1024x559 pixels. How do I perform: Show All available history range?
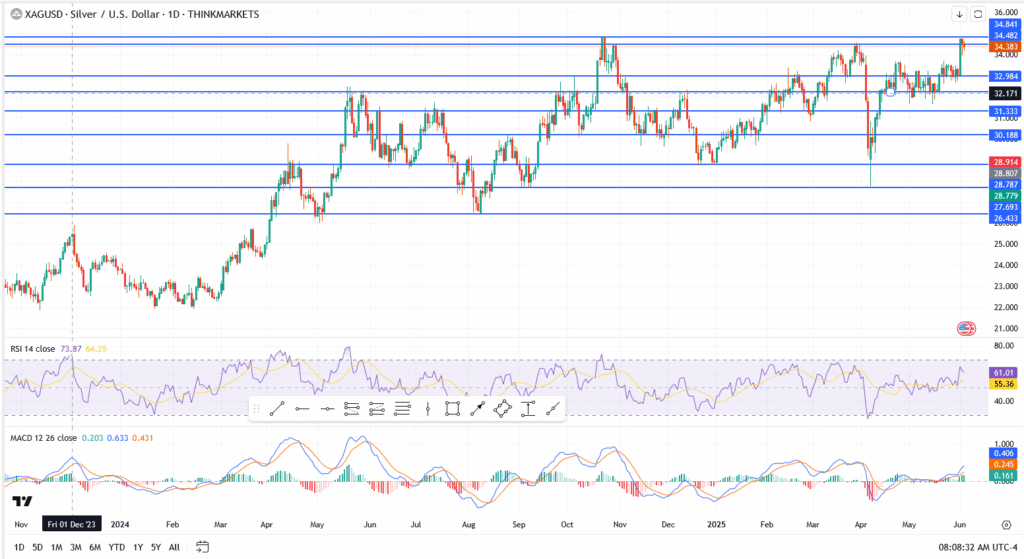click(x=174, y=547)
